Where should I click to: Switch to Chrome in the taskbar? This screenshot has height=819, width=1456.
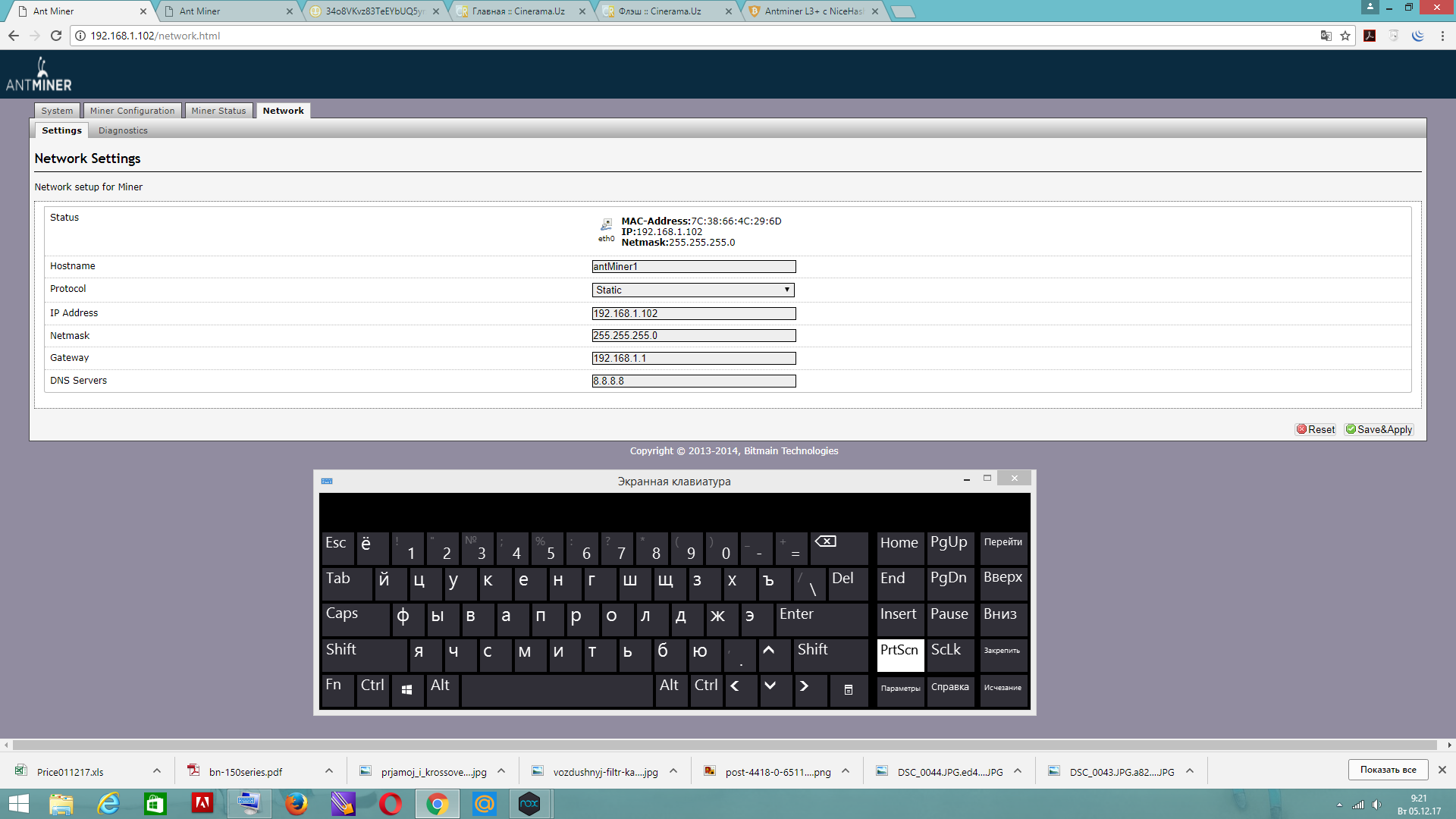(438, 804)
